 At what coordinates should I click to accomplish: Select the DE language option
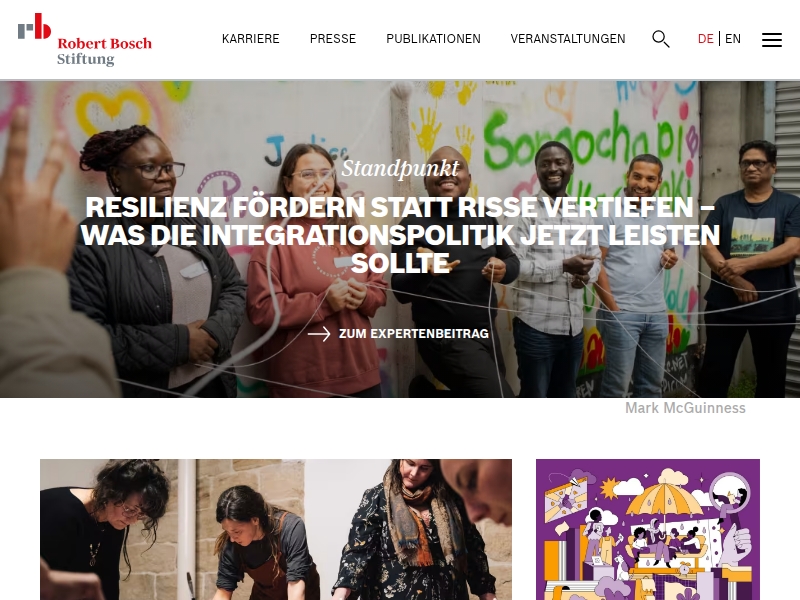click(x=706, y=39)
